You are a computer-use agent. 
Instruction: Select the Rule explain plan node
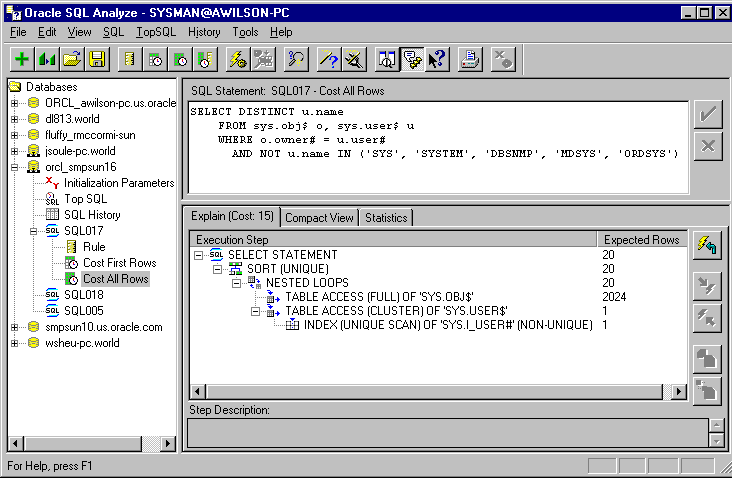pos(94,247)
